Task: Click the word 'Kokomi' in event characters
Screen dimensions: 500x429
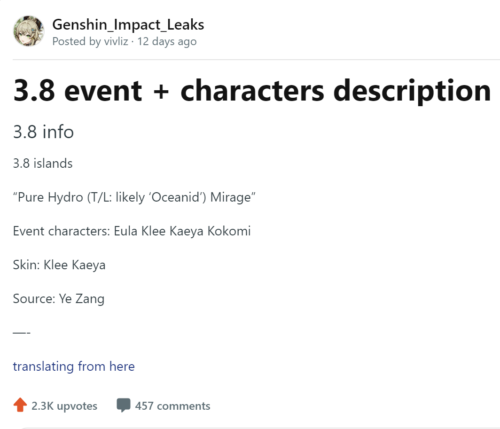Action: coord(229,231)
